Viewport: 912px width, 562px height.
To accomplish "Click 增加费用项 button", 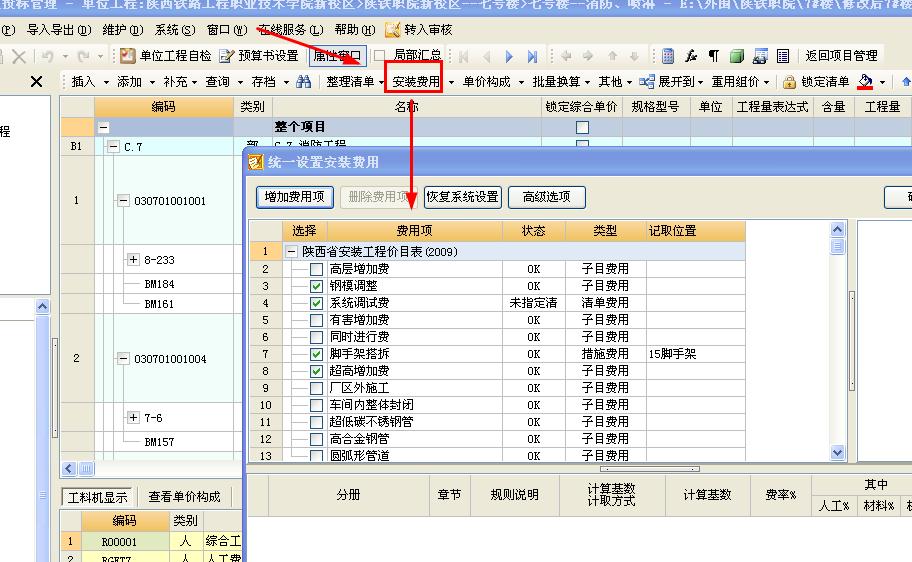I will 294,197.
